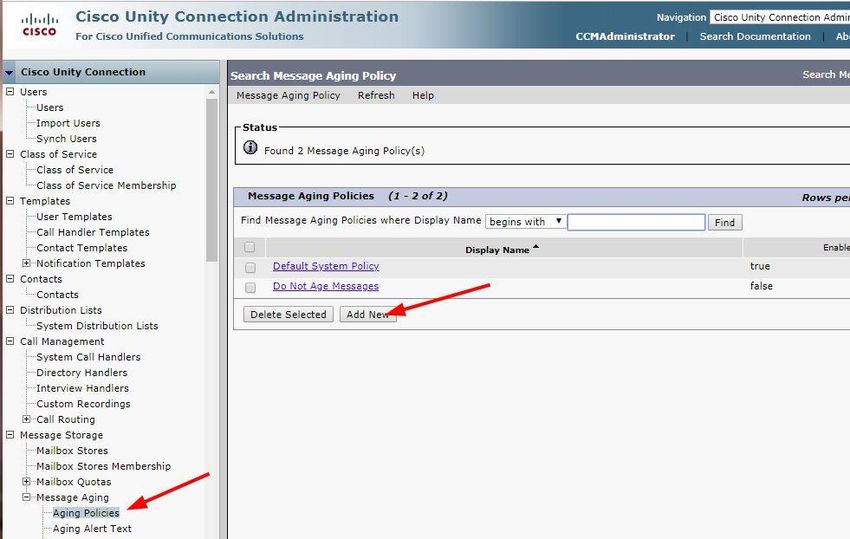The height and width of the screenshot is (539, 850).
Task: Open the Help menu
Action: pyautogui.click(x=423, y=95)
